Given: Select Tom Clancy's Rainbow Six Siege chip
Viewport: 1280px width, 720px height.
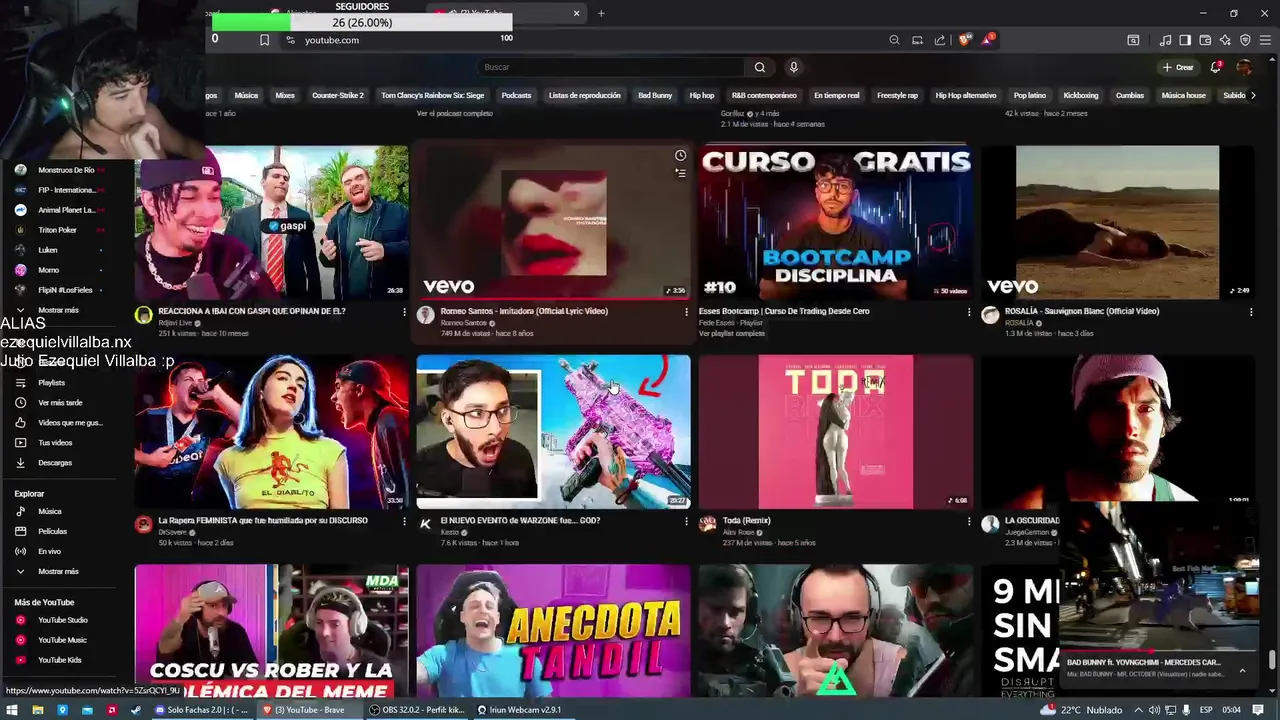Looking at the screenshot, I should (432, 95).
